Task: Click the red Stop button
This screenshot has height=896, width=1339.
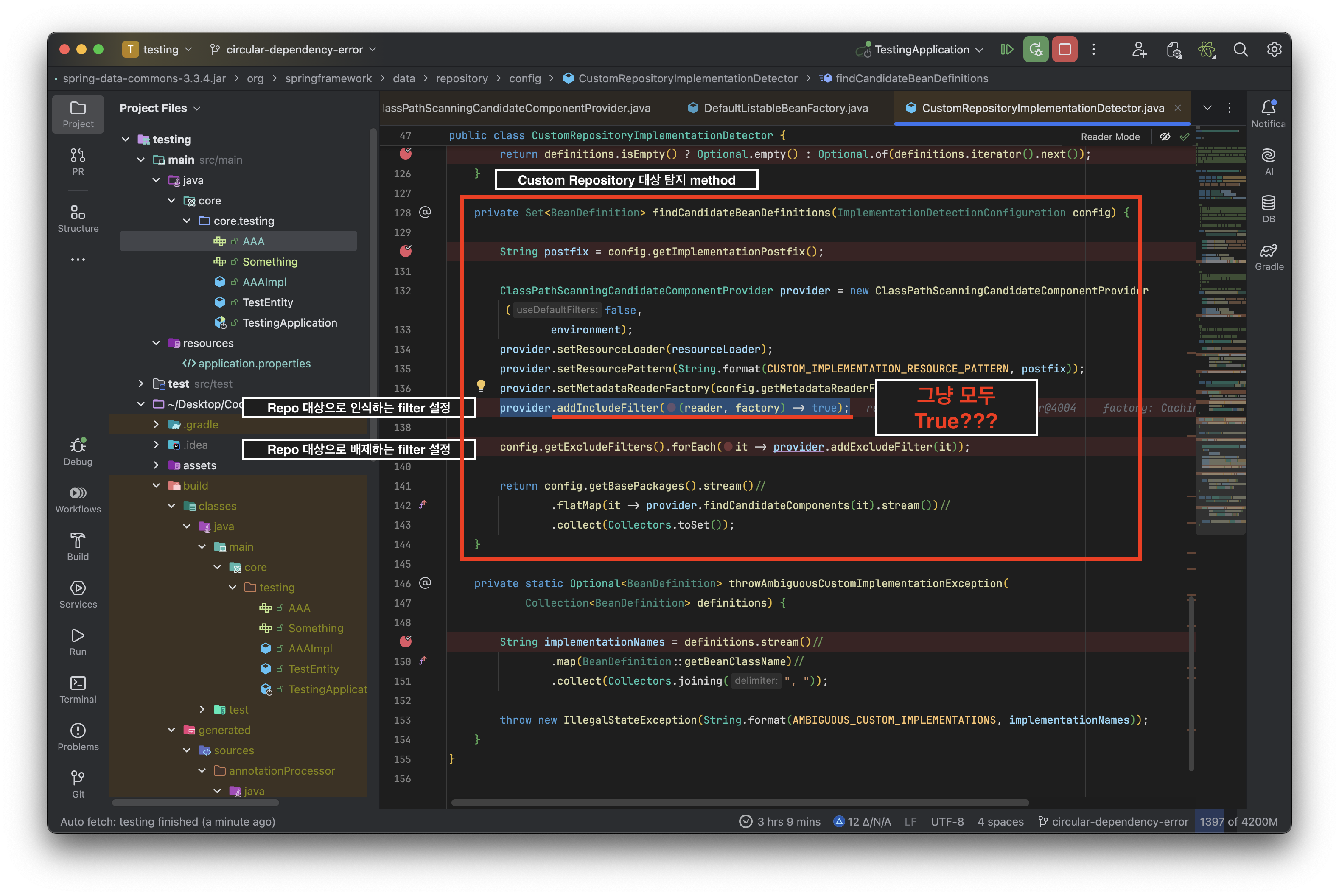Action: (x=1064, y=50)
